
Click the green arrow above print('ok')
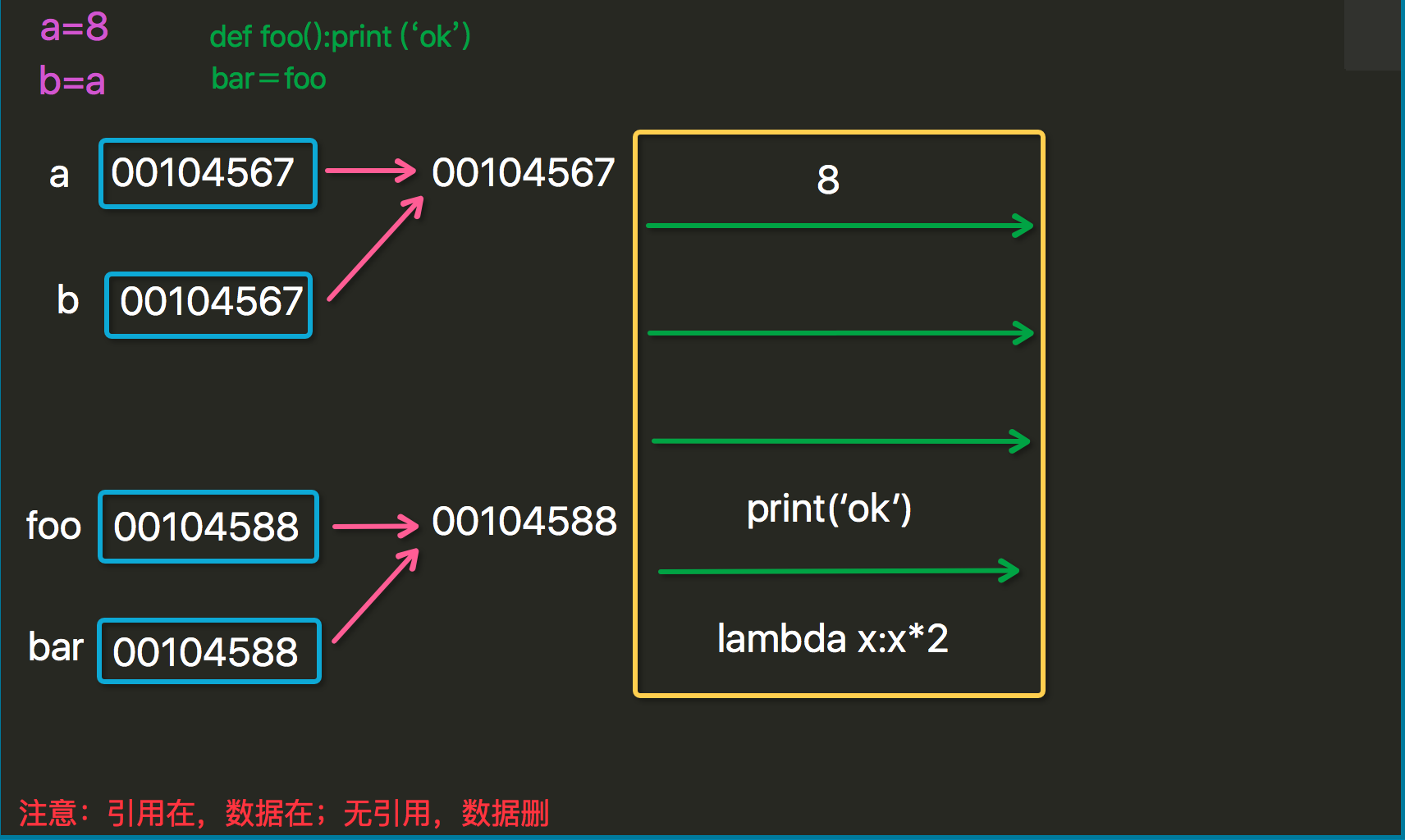pos(840,441)
